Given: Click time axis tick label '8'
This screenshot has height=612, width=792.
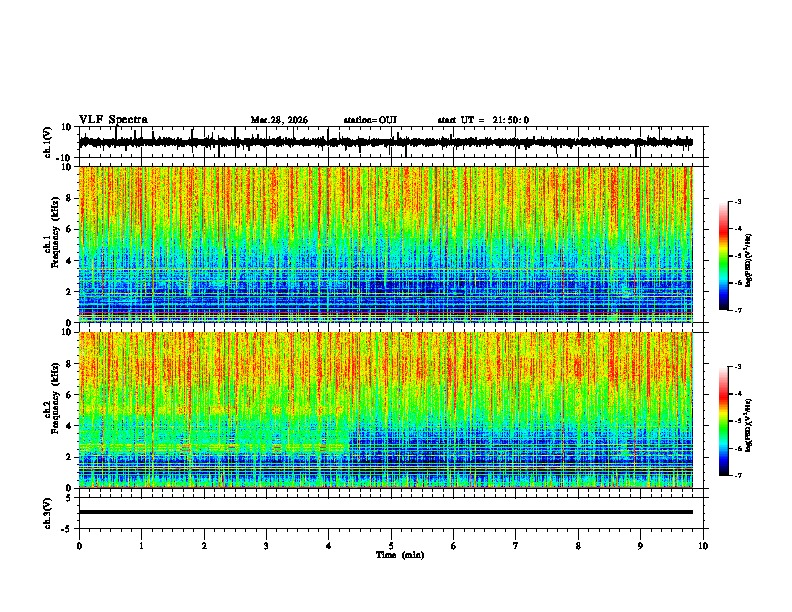Looking at the screenshot, I should (578, 546).
